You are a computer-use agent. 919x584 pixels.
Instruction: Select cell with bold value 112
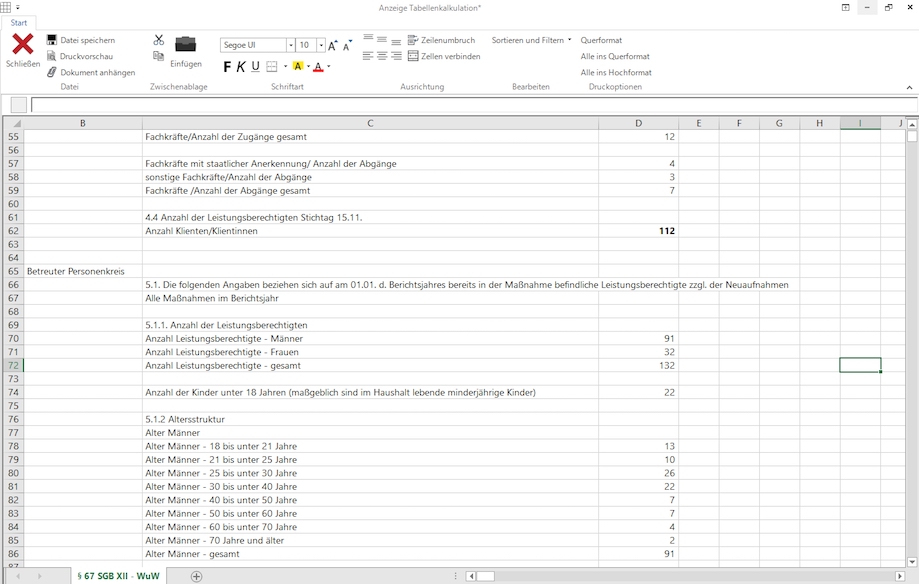[x=638, y=231]
